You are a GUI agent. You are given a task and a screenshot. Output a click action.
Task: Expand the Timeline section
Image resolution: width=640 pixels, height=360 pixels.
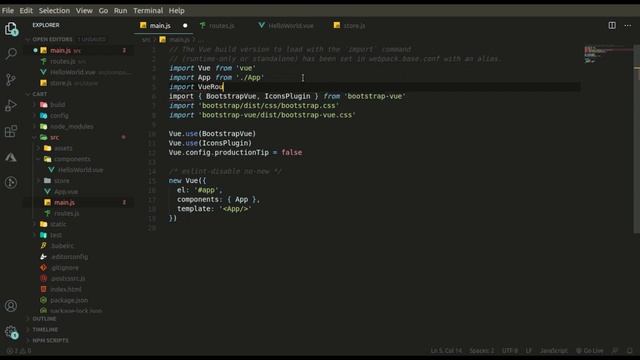(45, 329)
